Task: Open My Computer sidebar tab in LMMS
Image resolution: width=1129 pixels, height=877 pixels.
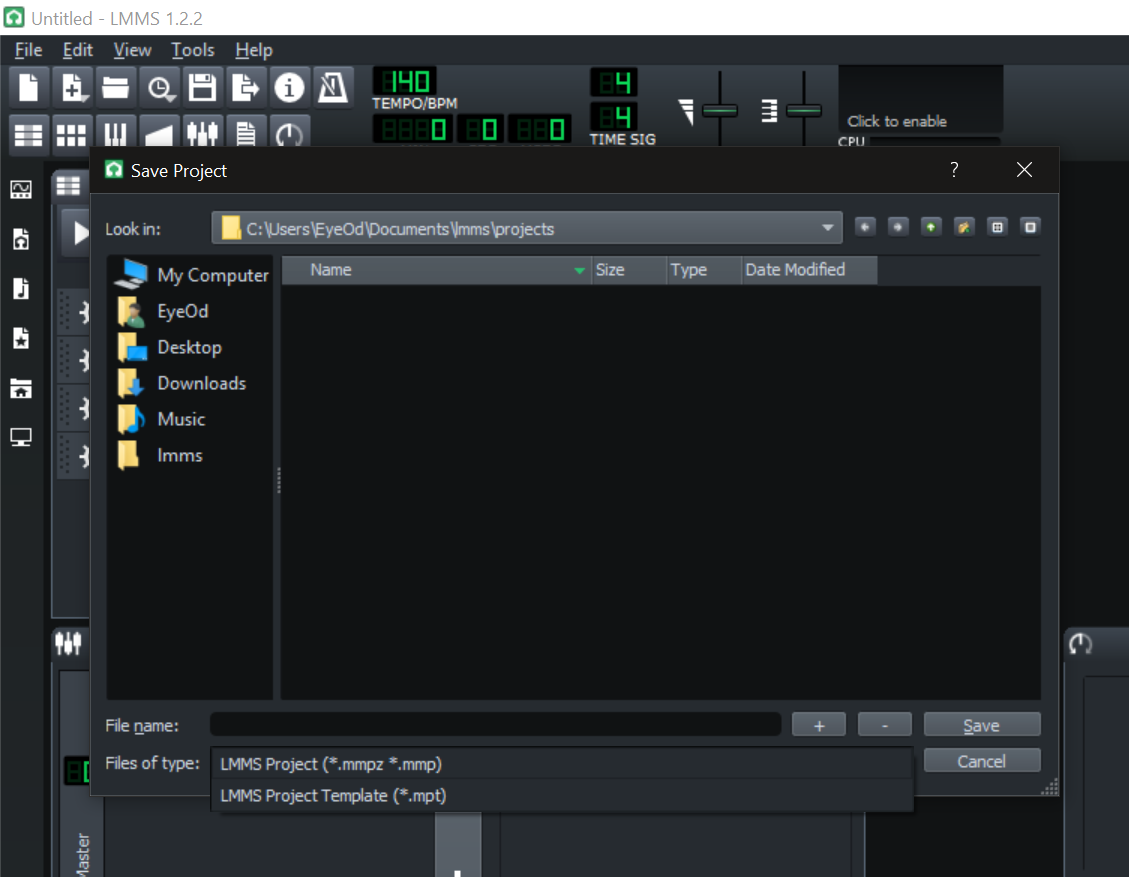Action: [21, 437]
